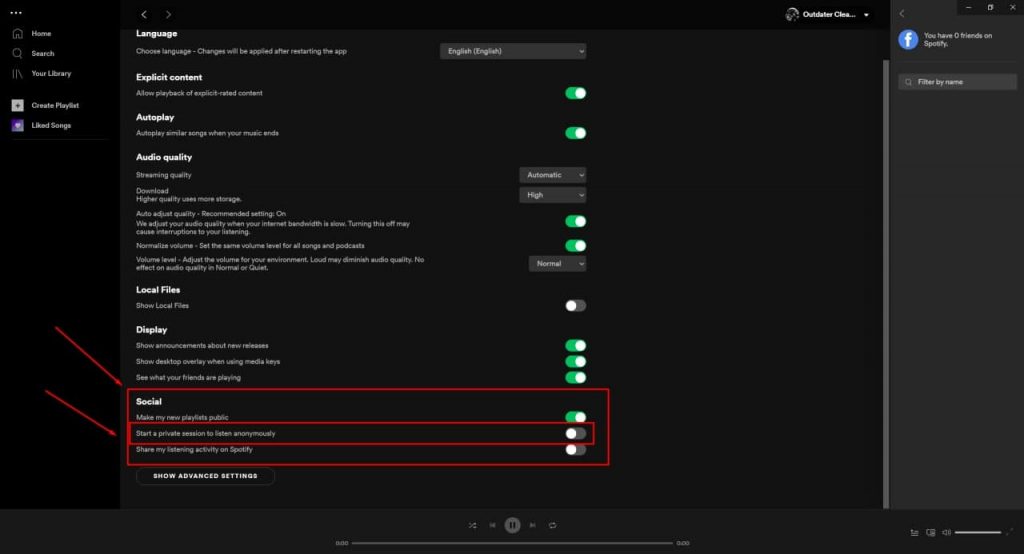1024x554 pixels.
Task: Toggle new release announcements switch
Action: coord(575,346)
